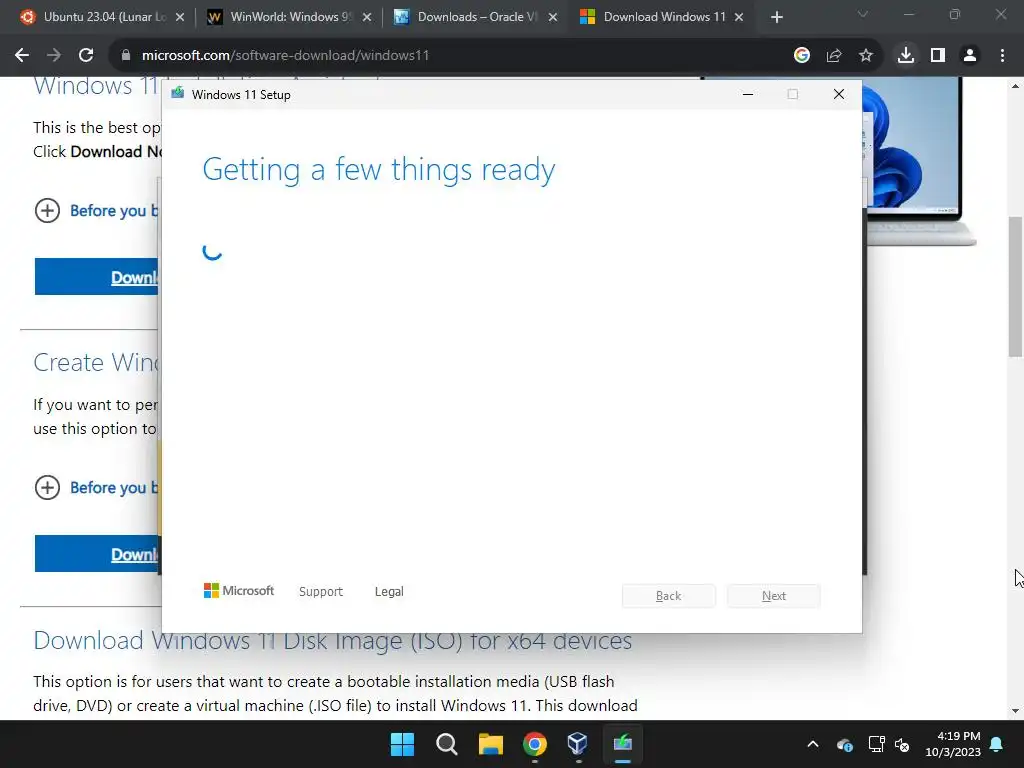This screenshot has width=1024, height=768.
Task: Open taskbar Search
Action: [x=447, y=744]
